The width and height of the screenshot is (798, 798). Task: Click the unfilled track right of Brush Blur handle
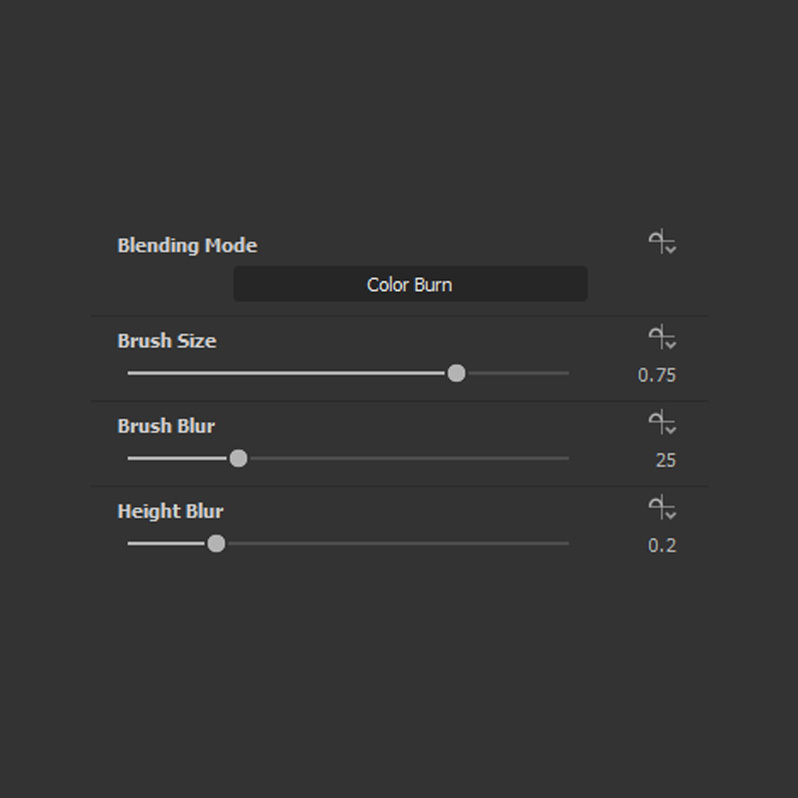pyautogui.click(x=400, y=458)
